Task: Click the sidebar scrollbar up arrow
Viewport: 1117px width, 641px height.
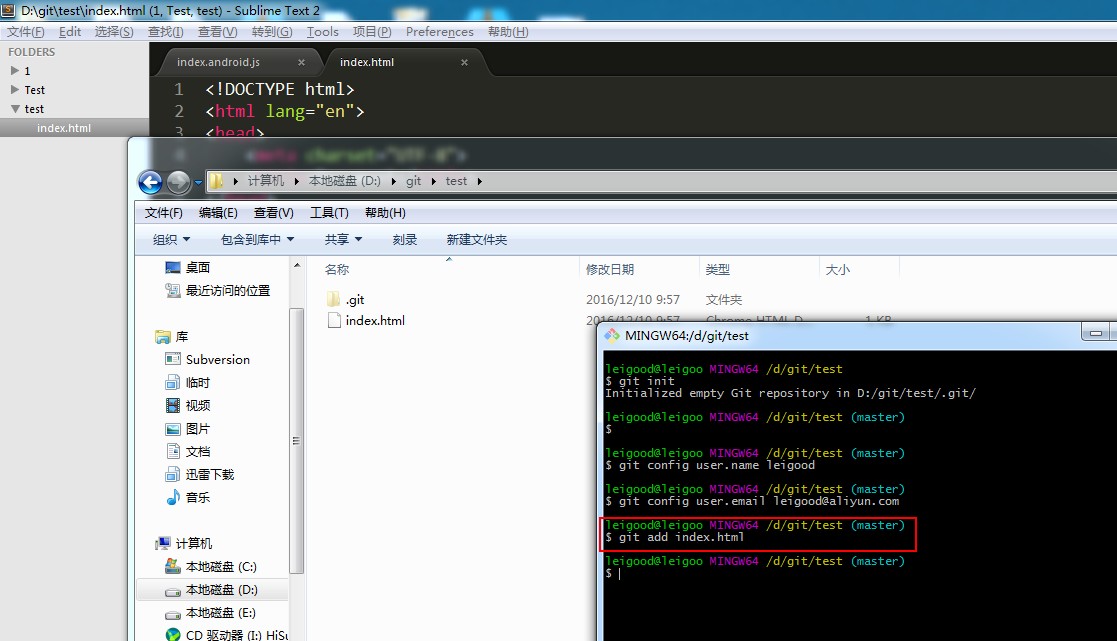Action: point(297,266)
